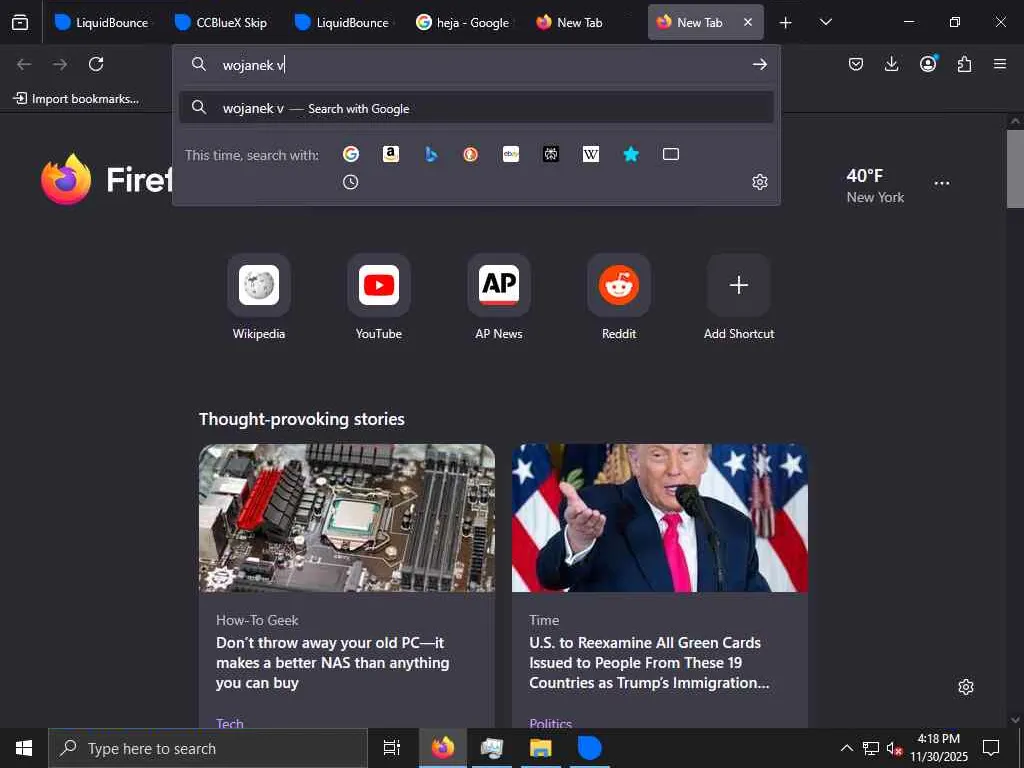Search this time with eBay
The height and width of the screenshot is (768, 1024).
point(511,154)
